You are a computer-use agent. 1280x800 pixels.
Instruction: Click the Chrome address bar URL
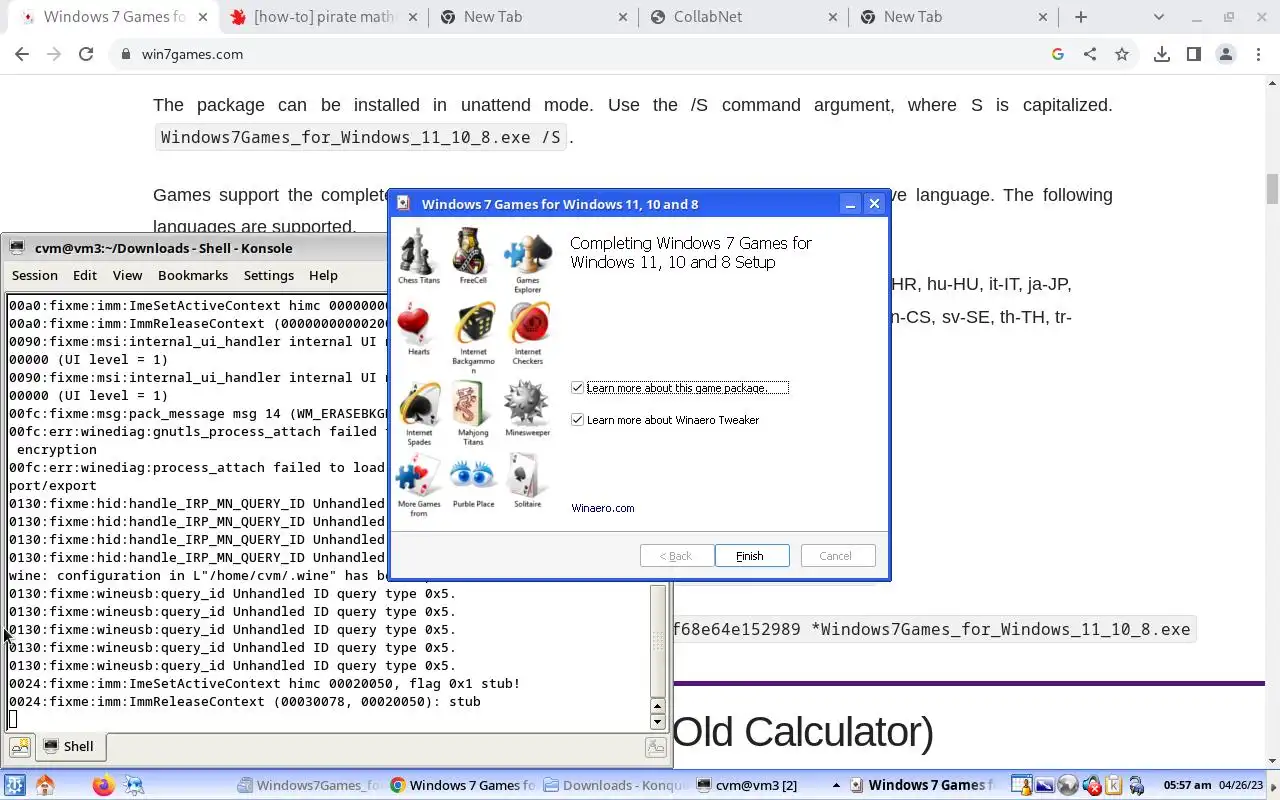(x=192, y=54)
